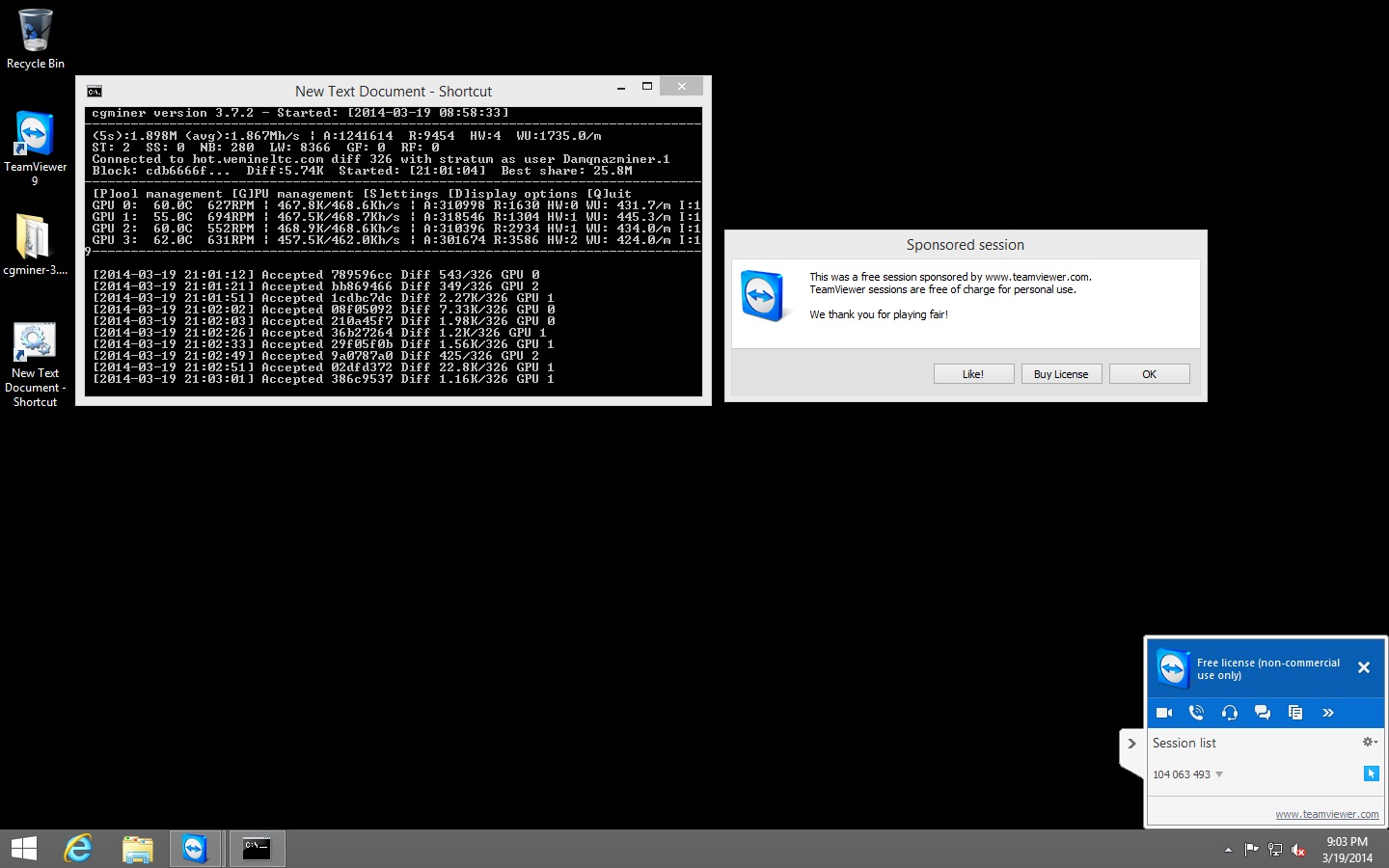Open the Voice over IP phone icon

tap(1197, 713)
